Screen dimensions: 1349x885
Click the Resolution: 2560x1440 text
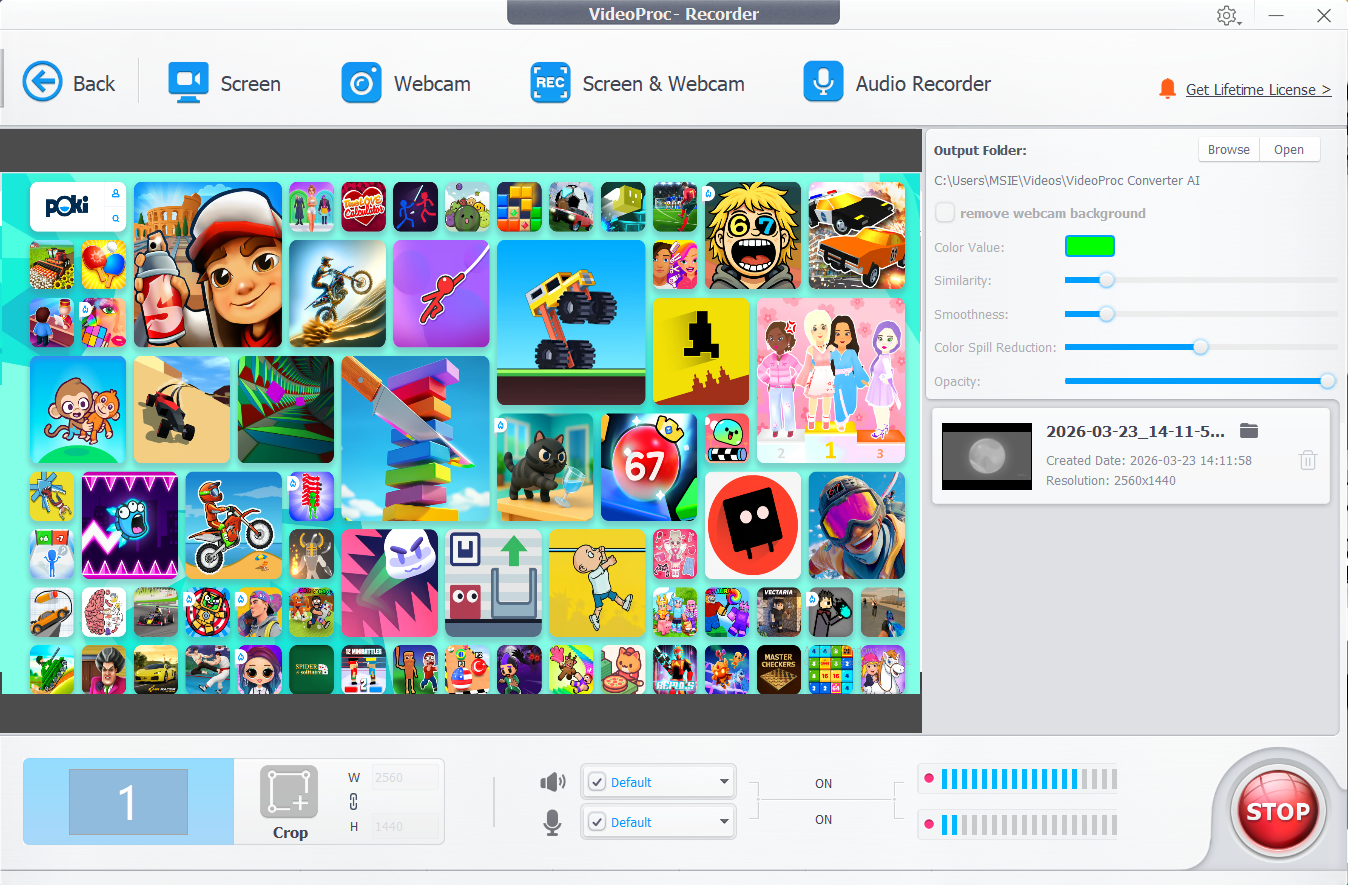(1111, 481)
